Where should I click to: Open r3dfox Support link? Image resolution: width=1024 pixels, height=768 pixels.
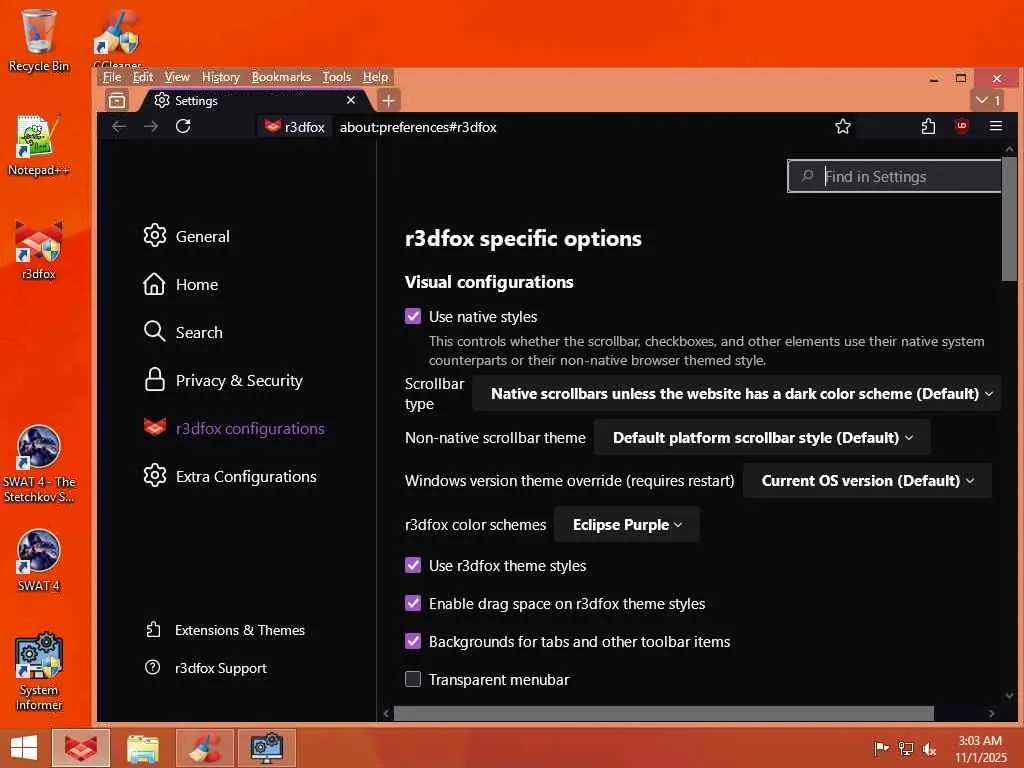tap(206, 668)
